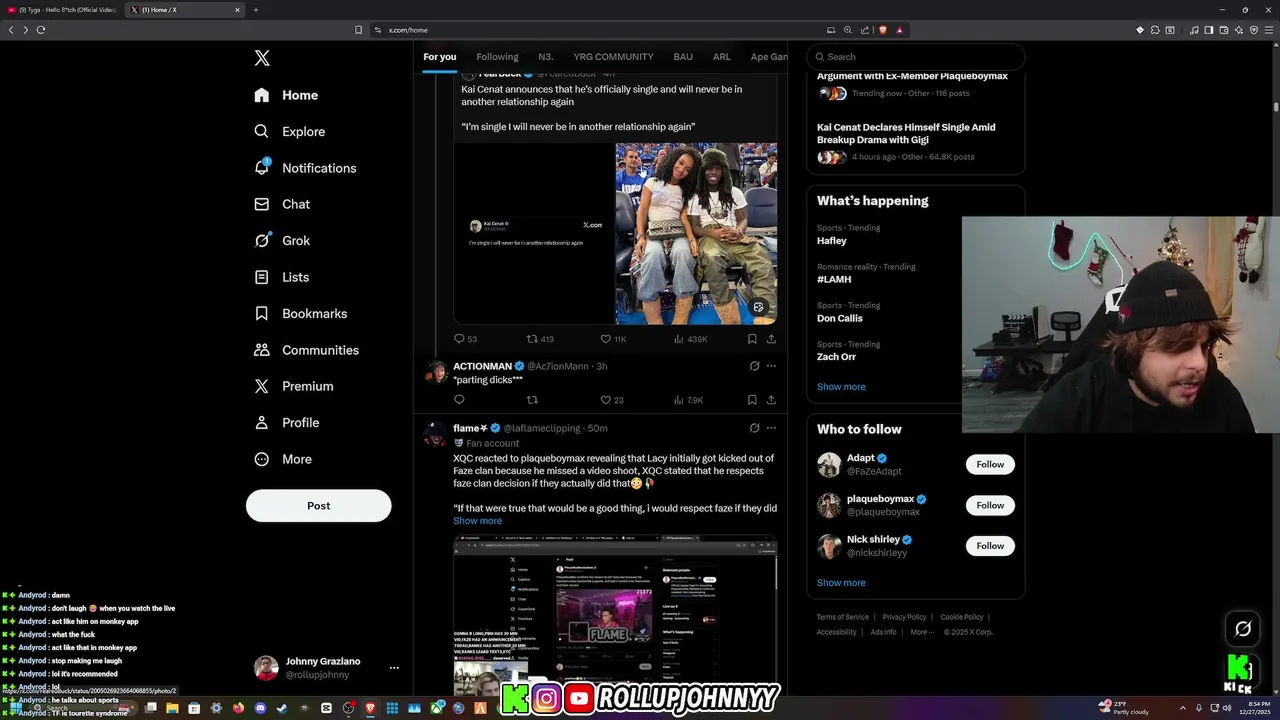Open the Discord icon in the taskbar
The image size is (1280, 720).
pyautogui.click(x=260, y=708)
